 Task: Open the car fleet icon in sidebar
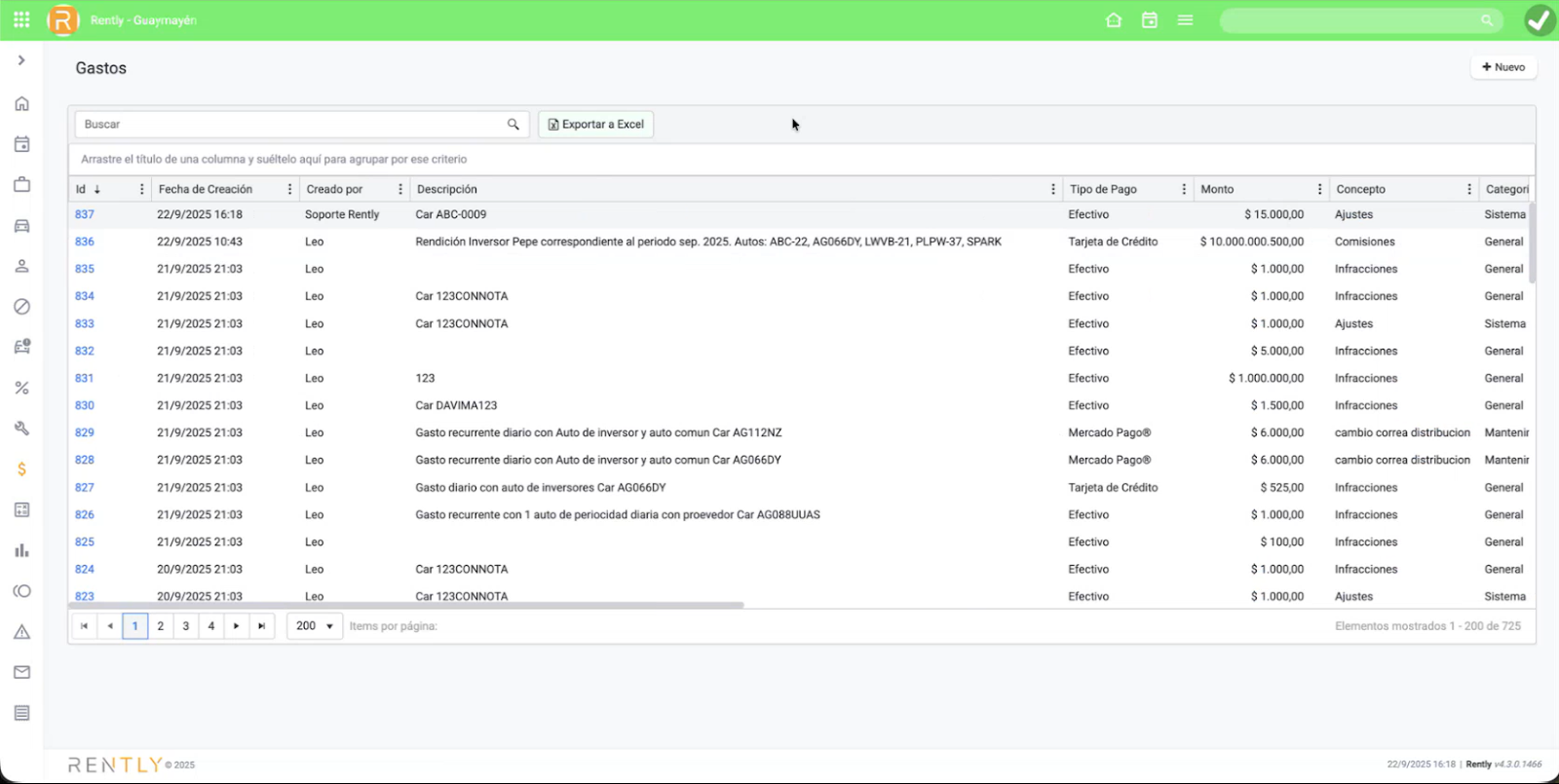21,226
